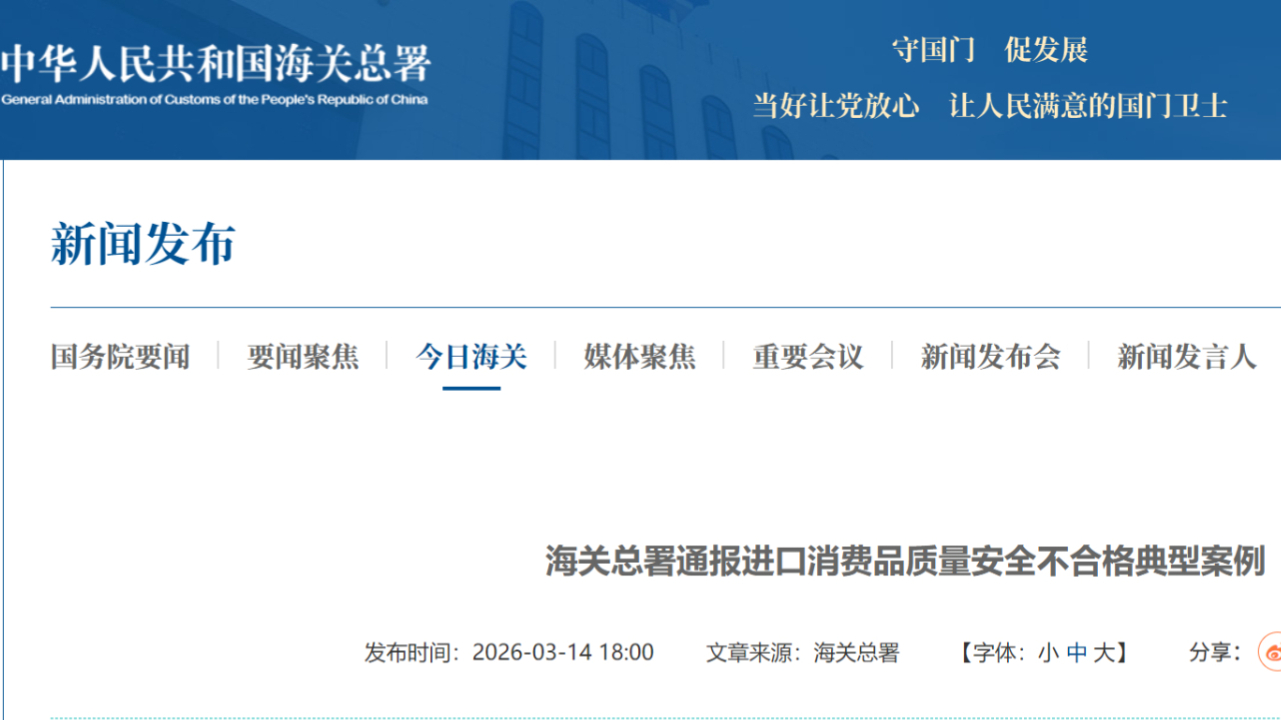Share article via the Weibo icon

[x=1270, y=653]
